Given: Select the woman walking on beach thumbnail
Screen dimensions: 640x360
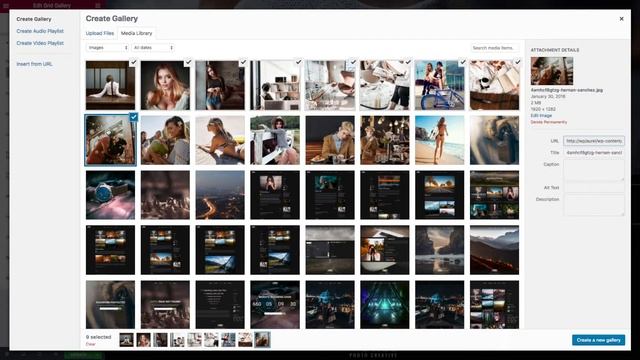Looking at the screenshot, I should 440,140.
